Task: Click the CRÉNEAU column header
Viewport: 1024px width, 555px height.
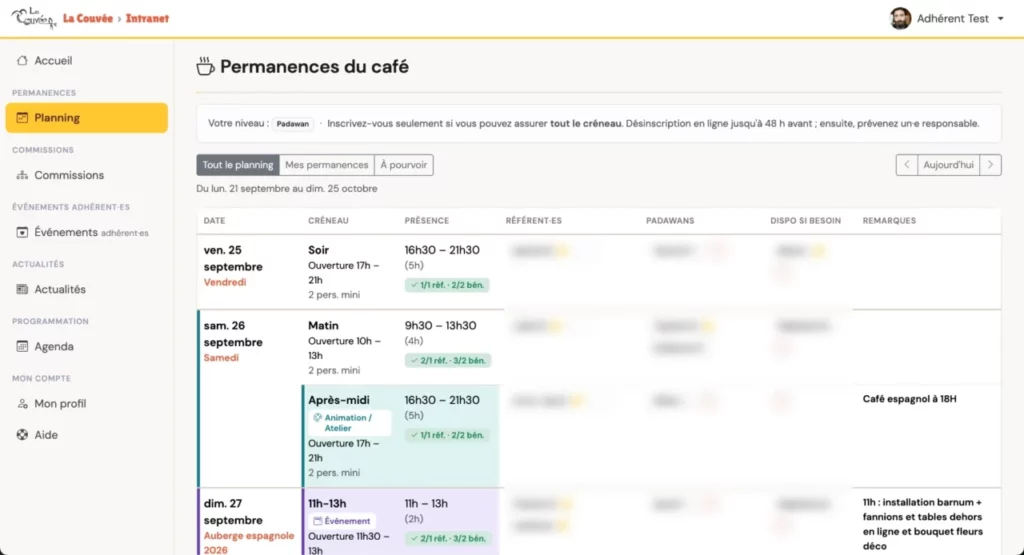Action: pyautogui.click(x=328, y=221)
